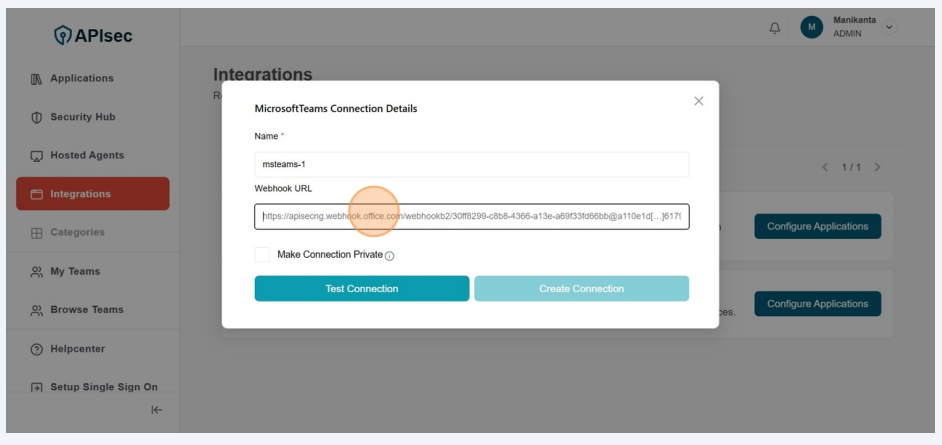Go to next page of integrations
Image resolution: width=942 pixels, height=445 pixels.
(877, 167)
